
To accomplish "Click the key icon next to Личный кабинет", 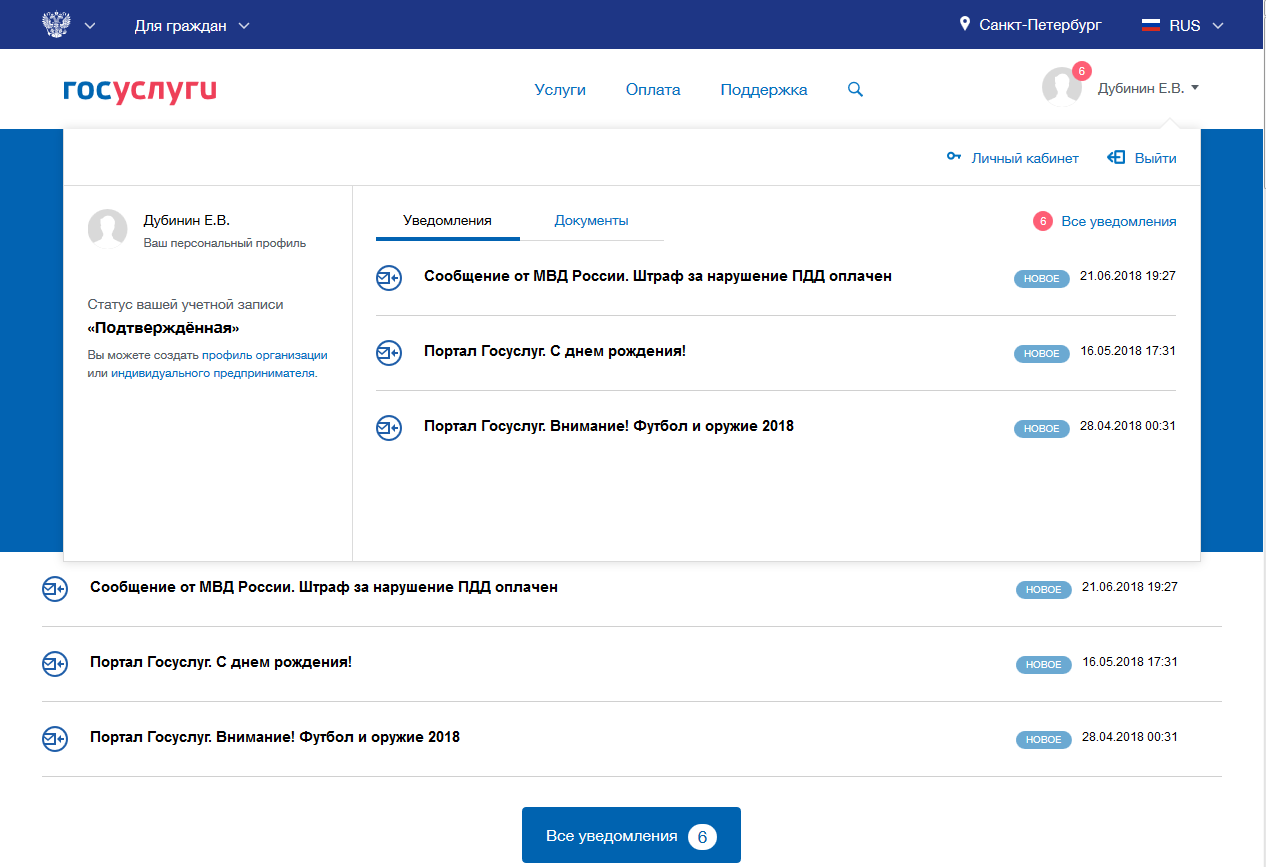I will pyautogui.click(x=954, y=157).
